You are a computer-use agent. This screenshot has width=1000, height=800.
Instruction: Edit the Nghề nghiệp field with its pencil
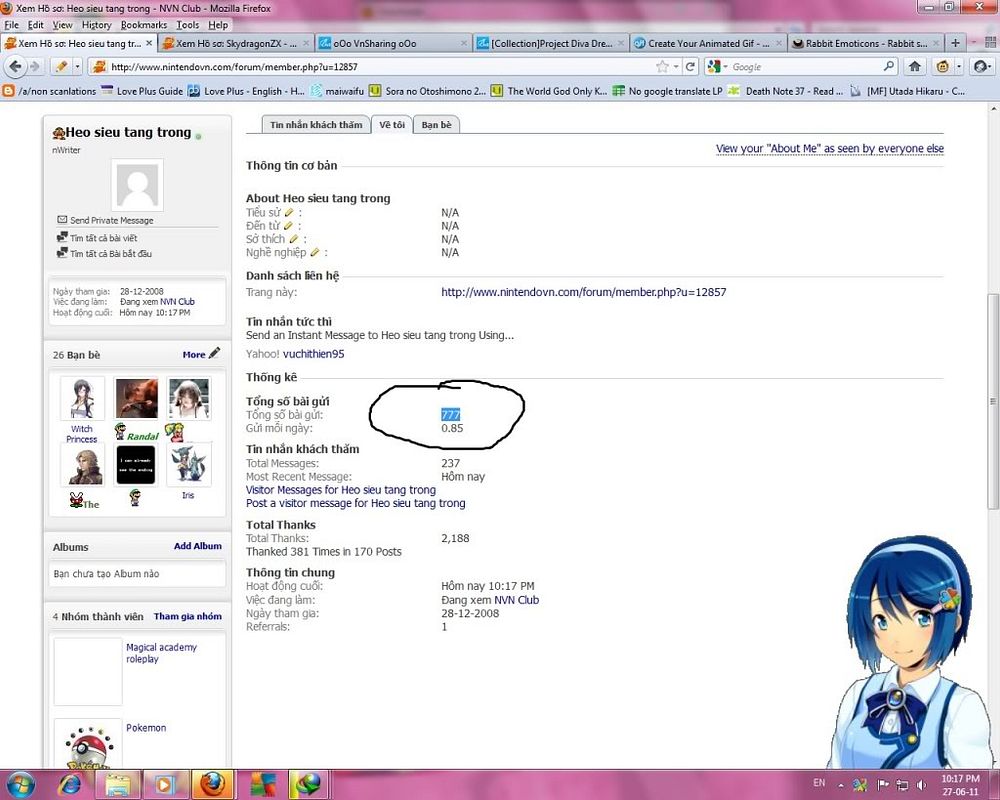[314, 253]
